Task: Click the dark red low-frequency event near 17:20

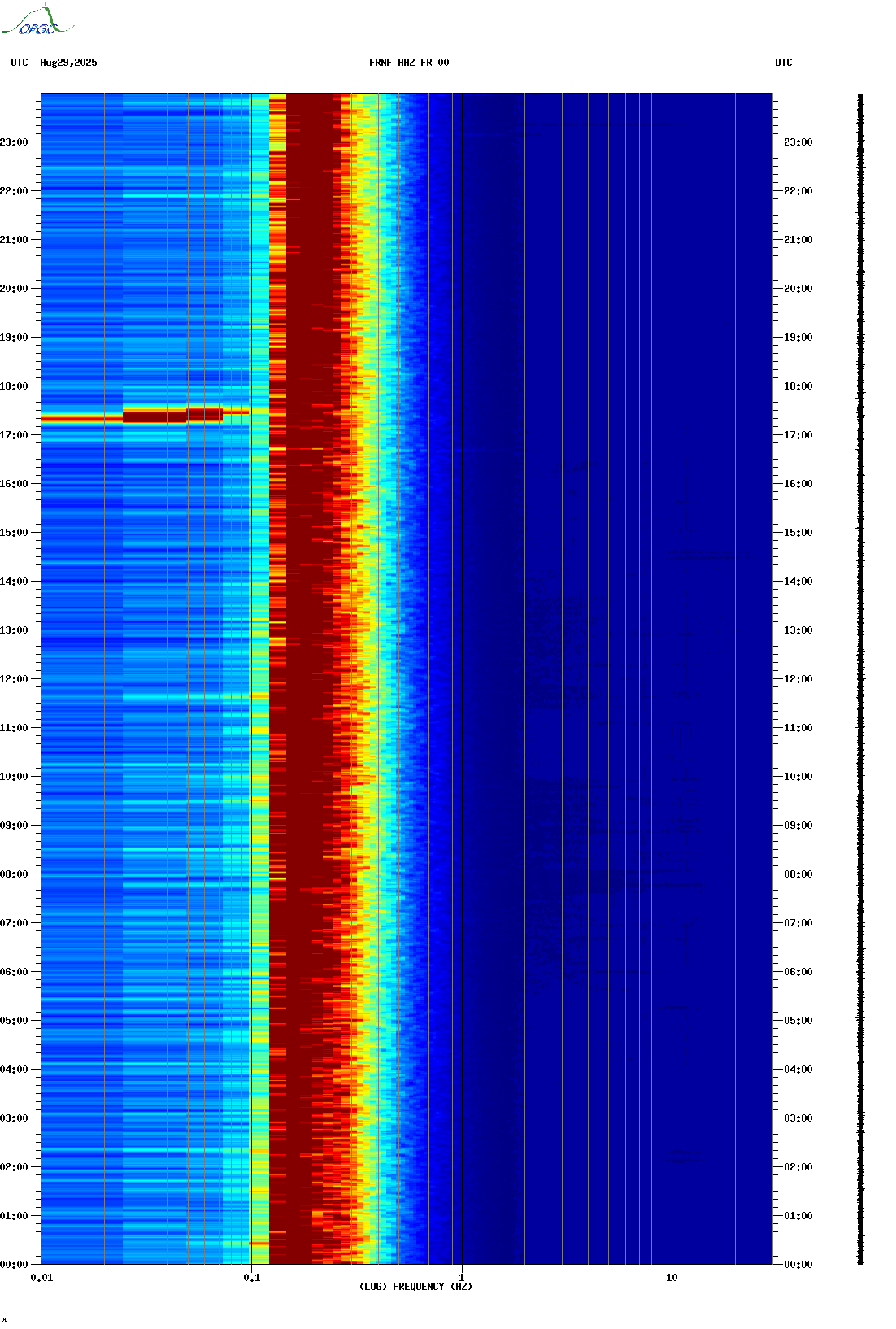Action: pyautogui.click(x=154, y=416)
